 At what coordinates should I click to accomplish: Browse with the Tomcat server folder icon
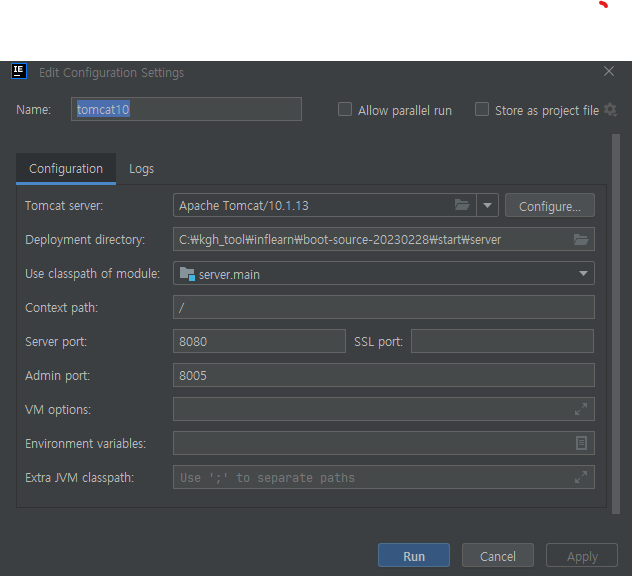(x=462, y=205)
